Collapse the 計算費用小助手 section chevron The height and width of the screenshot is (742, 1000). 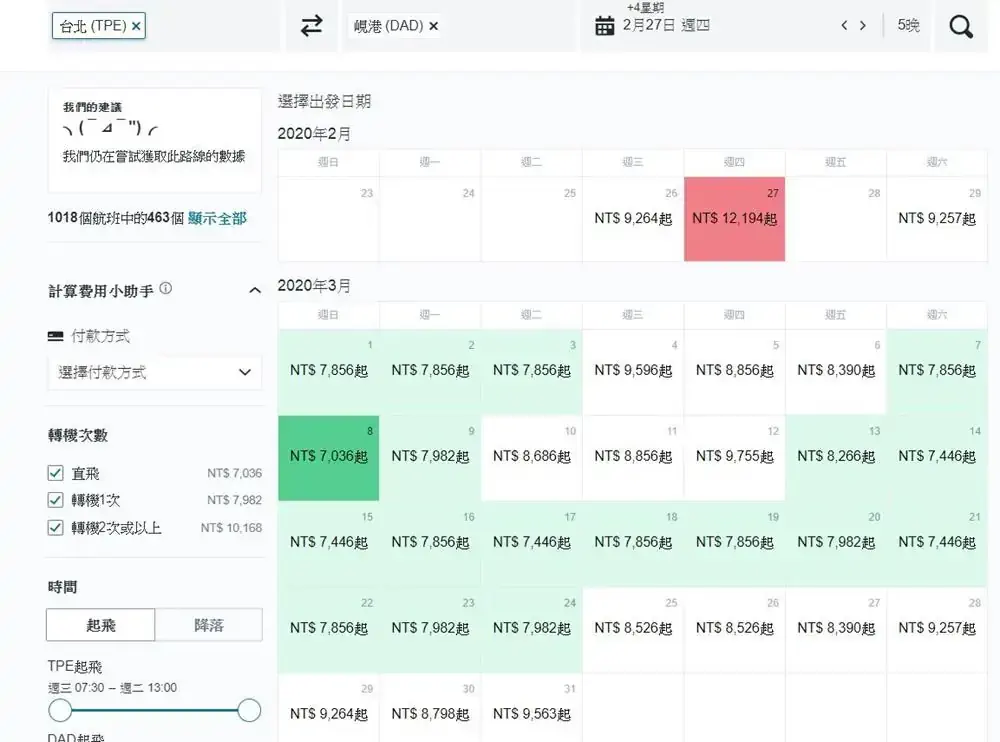tap(254, 290)
